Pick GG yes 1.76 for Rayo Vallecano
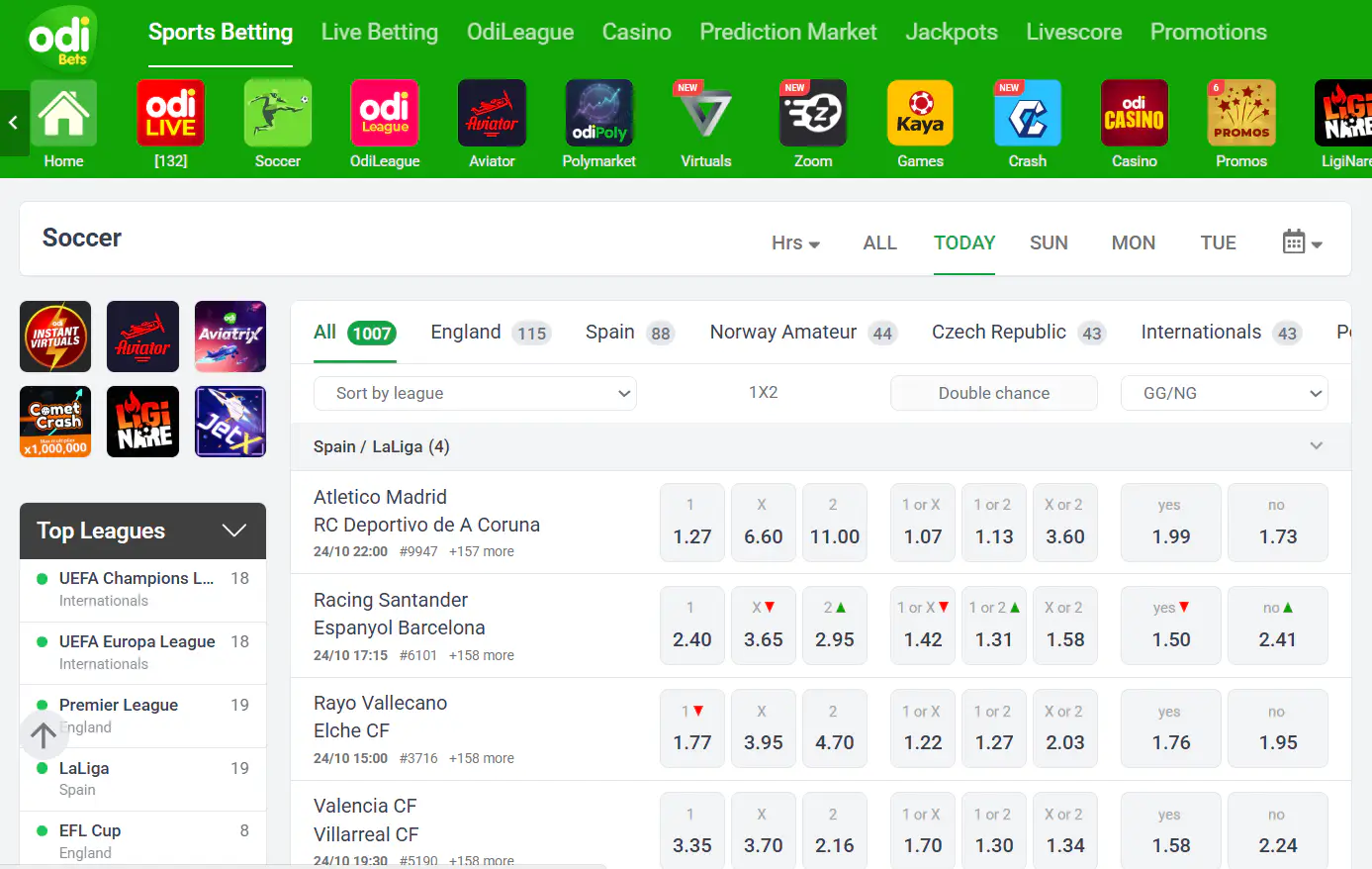 tap(1171, 728)
